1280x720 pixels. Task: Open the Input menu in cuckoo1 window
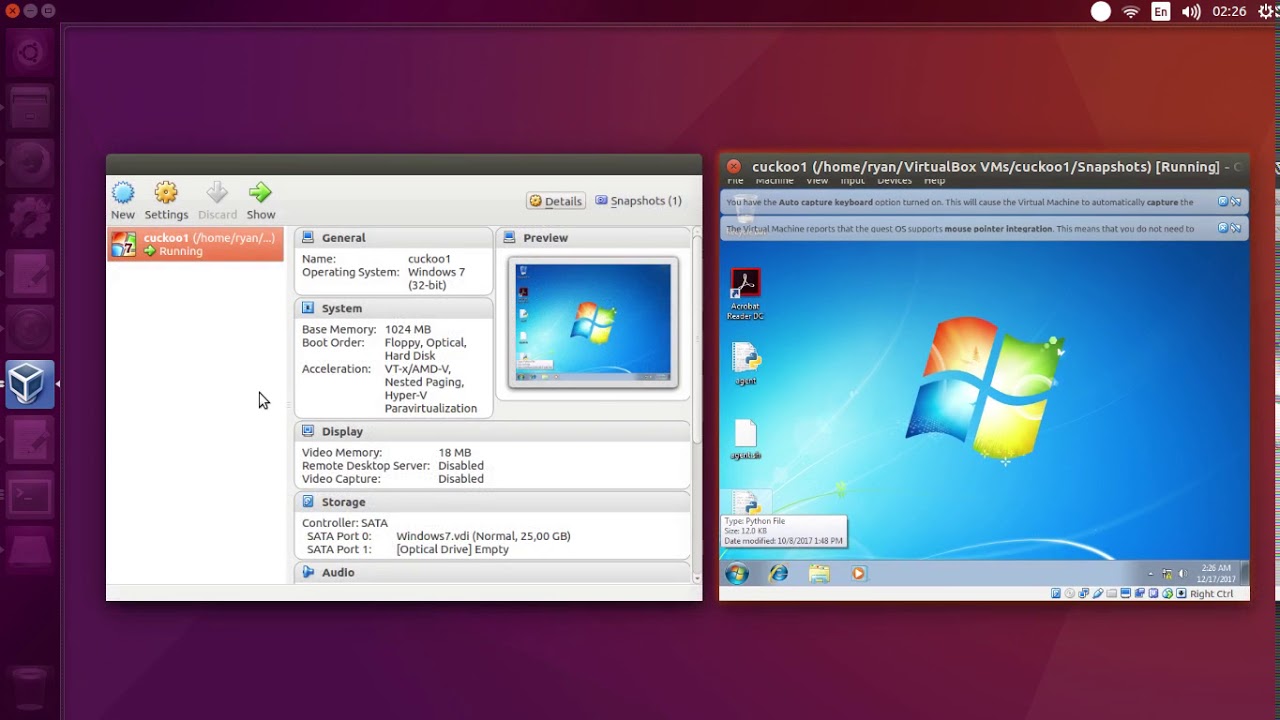tap(852, 181)
